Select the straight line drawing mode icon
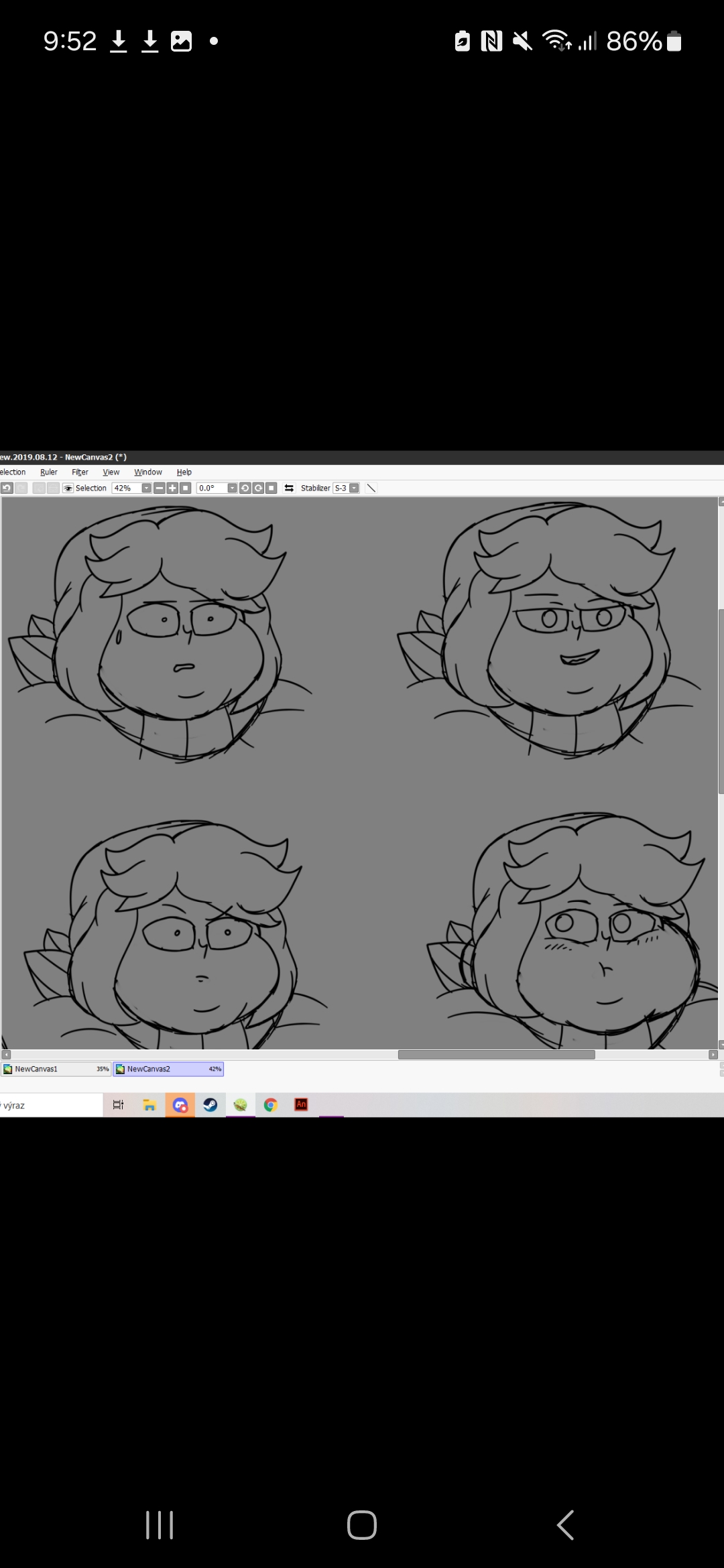The height and width of the screenshot is (1568, 724). [371, 488]
